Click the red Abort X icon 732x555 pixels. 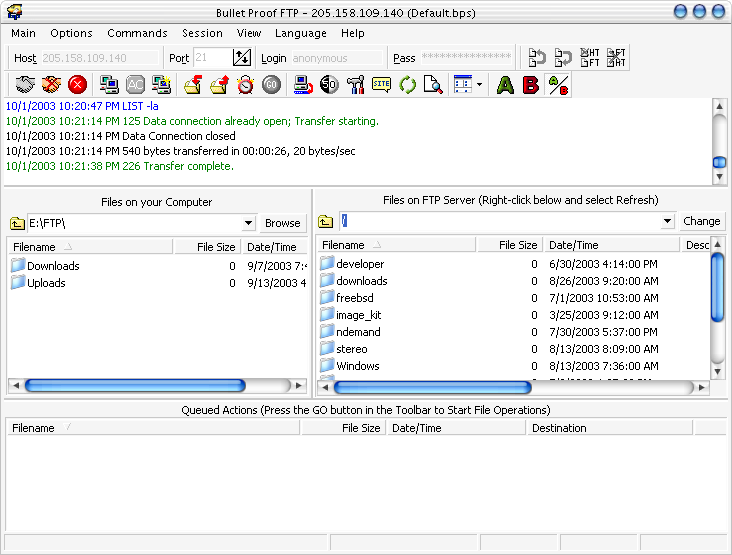point(77,85)
